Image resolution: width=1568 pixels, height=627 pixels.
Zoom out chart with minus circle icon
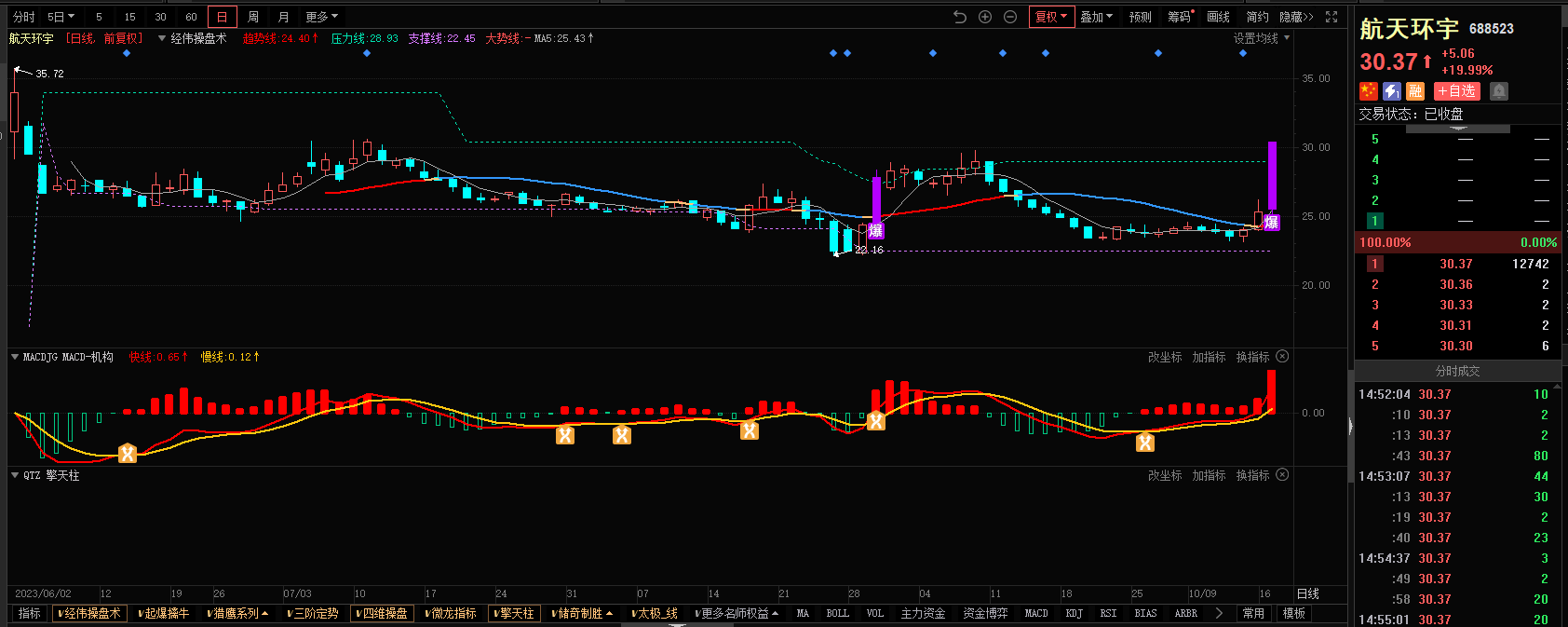(x=1010, y=17)
